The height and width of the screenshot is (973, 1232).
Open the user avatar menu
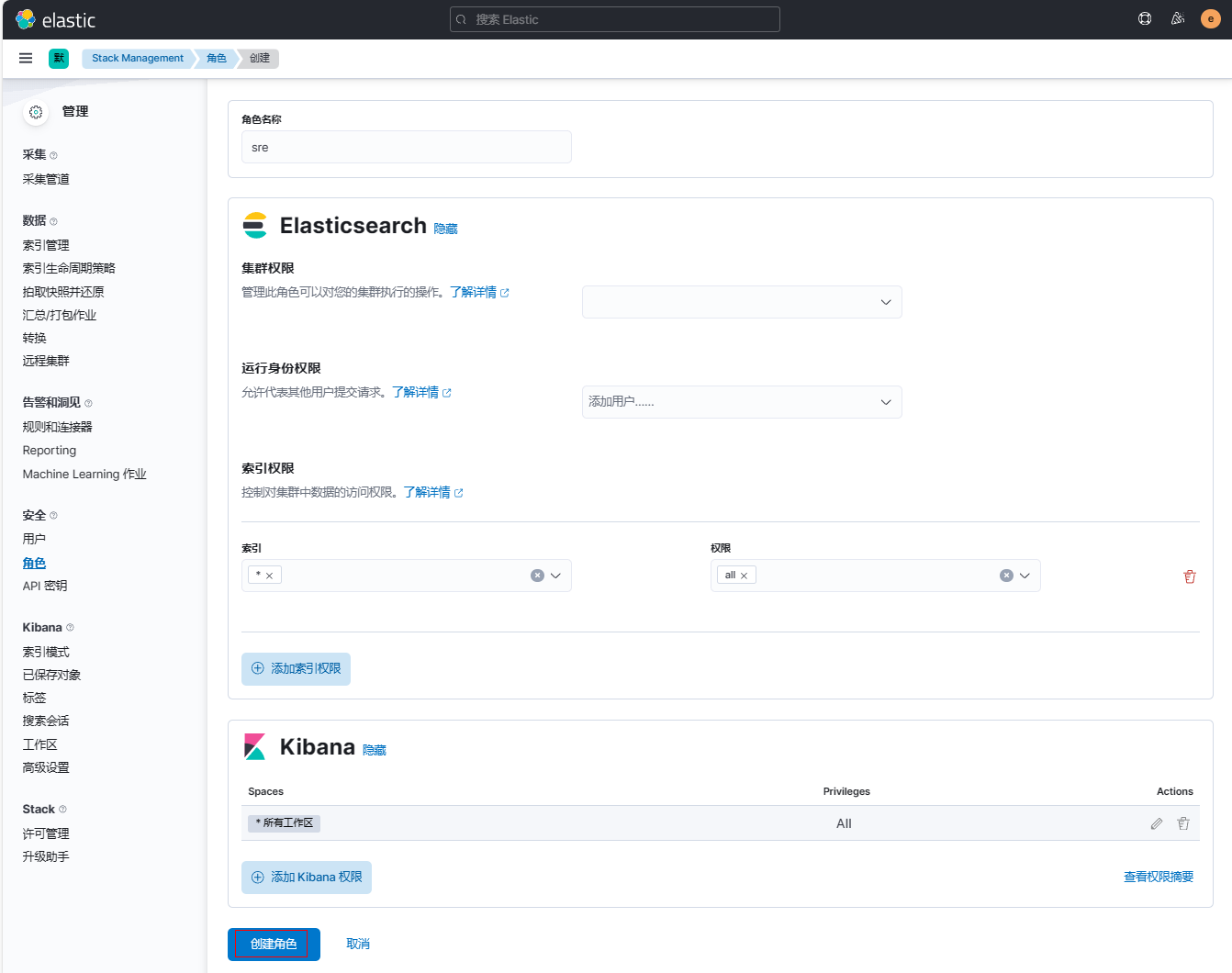click(1210, 18)
